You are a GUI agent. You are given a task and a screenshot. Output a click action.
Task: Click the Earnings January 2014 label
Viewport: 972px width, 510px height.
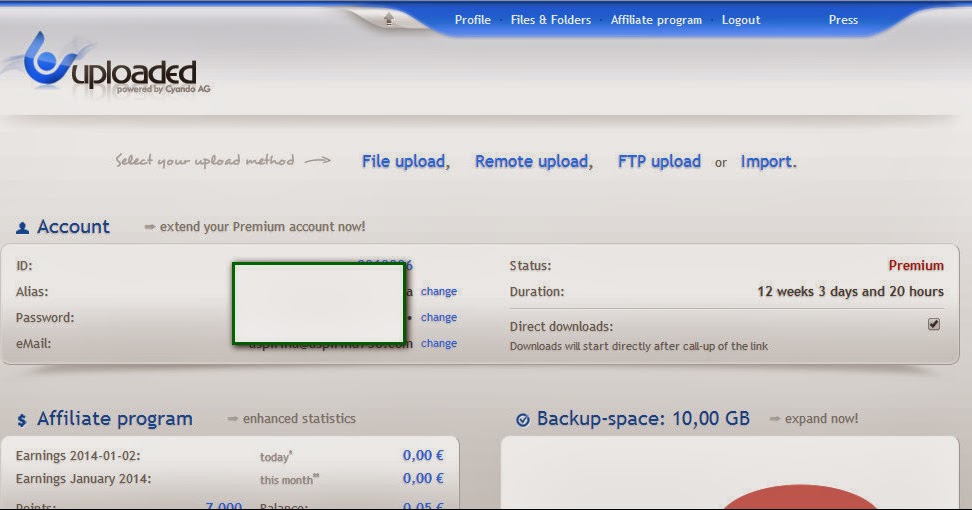point(83,479)
